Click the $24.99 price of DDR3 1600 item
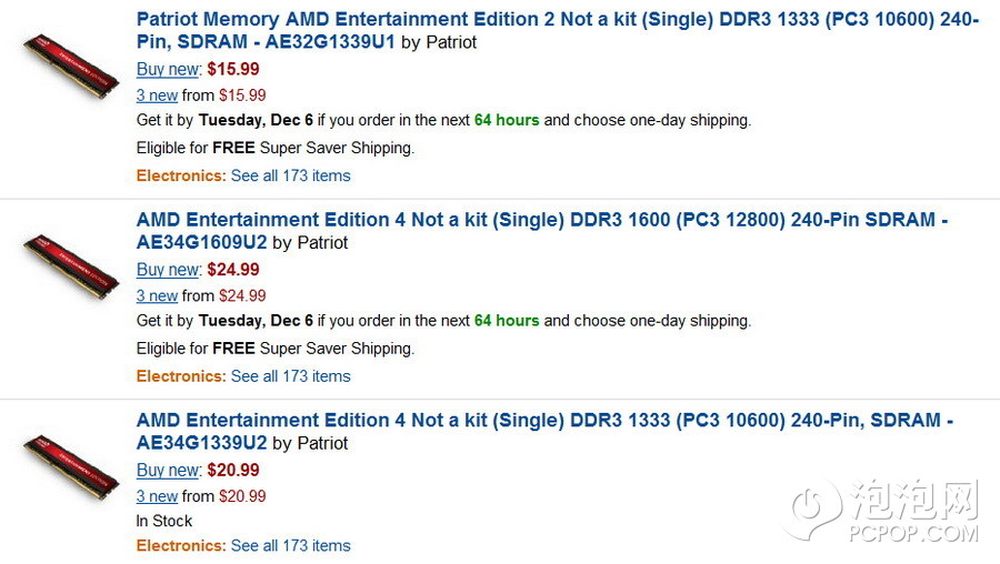This screenshot has width=1000, height=564. (x=233, y=270)
